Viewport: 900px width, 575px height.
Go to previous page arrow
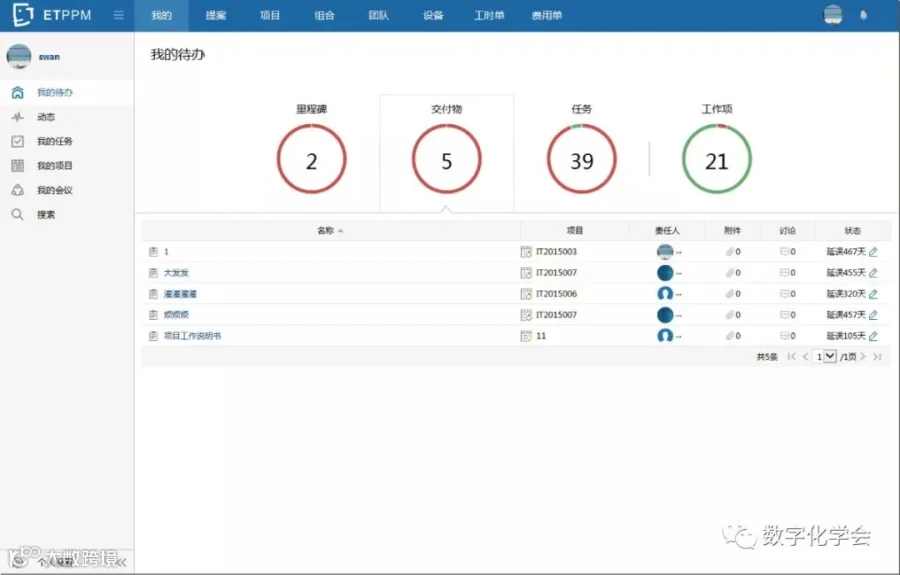pos(805,356)
